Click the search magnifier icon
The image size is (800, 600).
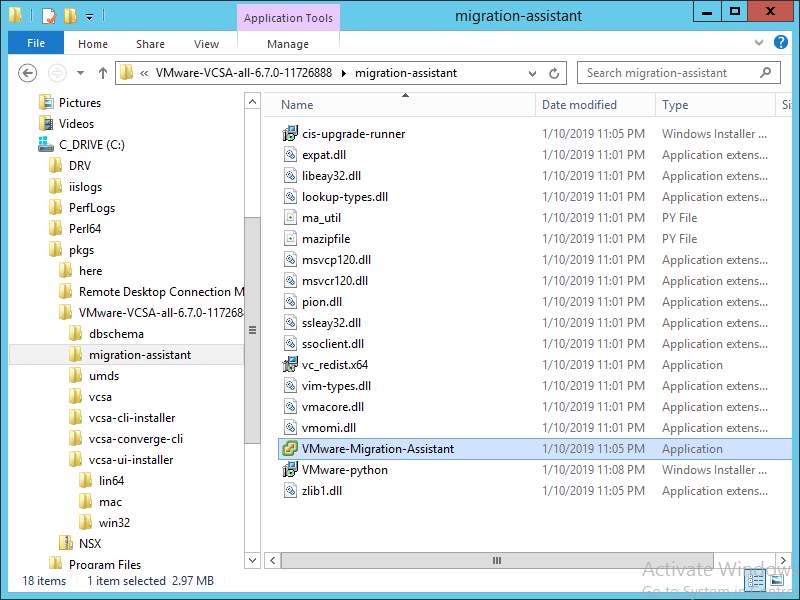pyautogui.click(x=765, y=73)
